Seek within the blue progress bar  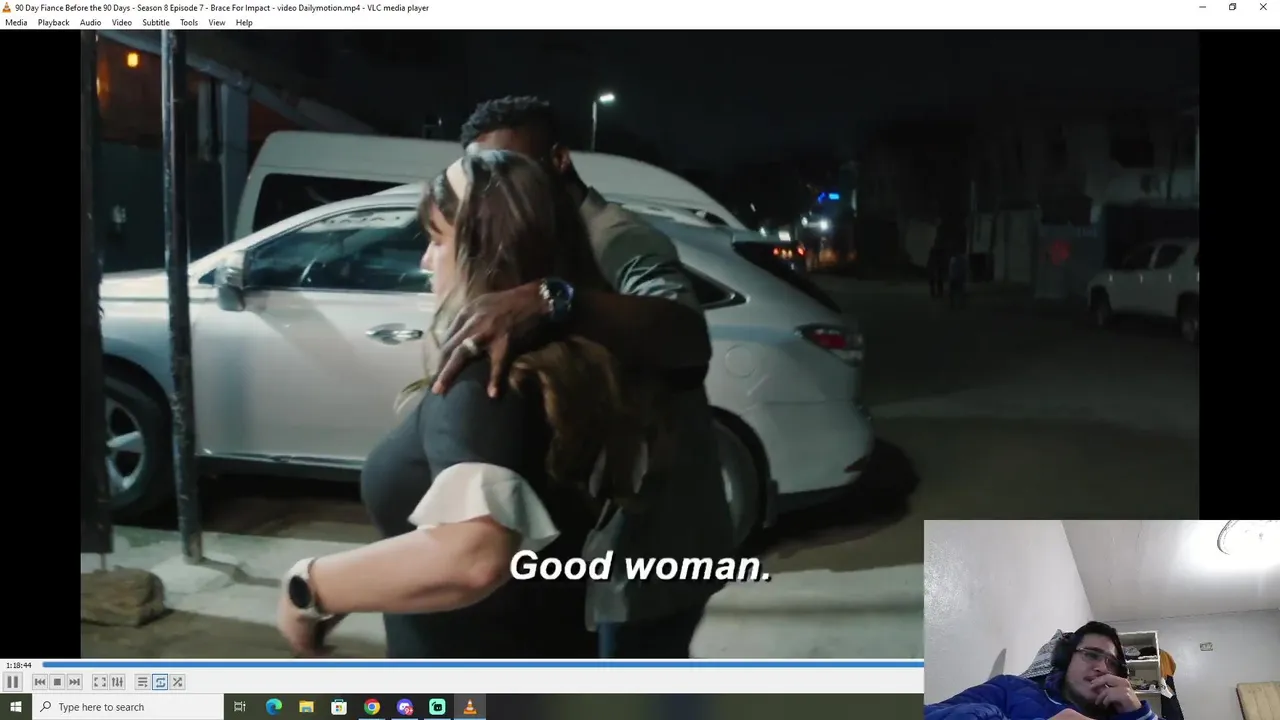482,664
